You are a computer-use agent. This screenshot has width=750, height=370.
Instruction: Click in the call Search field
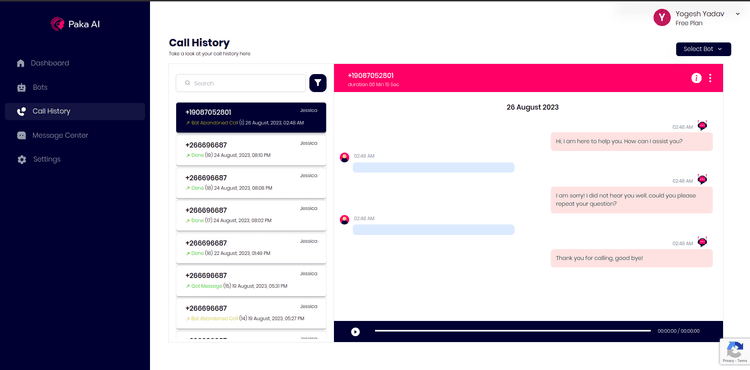click(x=241, y=83)
